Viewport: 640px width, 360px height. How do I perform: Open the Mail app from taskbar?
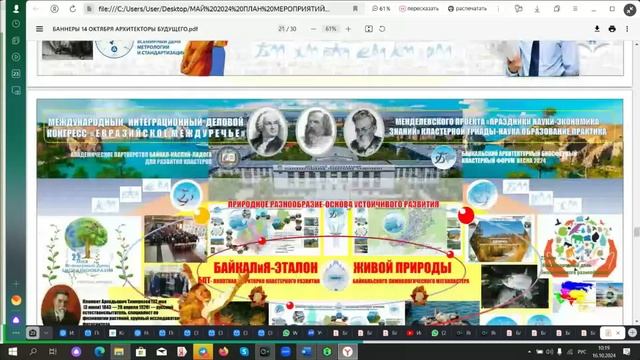click(x=162, y=351)
